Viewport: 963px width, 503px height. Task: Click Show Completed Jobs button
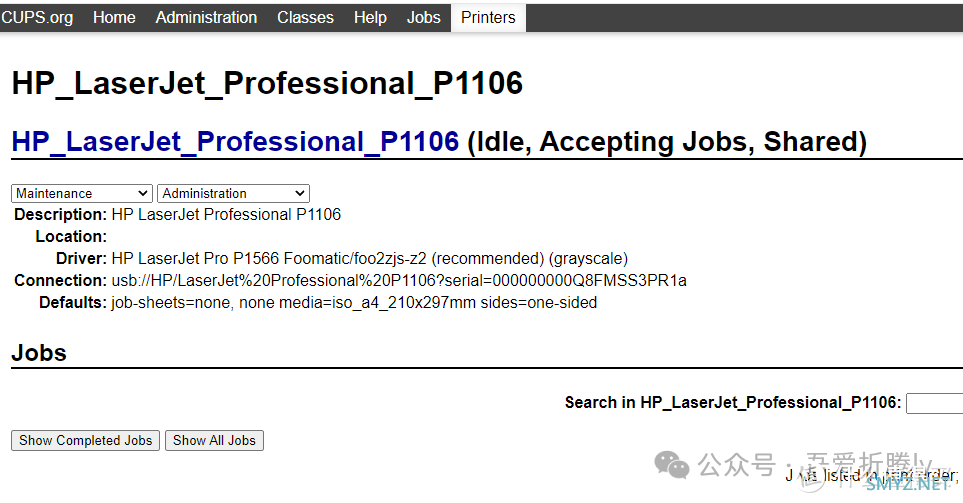[85, 440]
